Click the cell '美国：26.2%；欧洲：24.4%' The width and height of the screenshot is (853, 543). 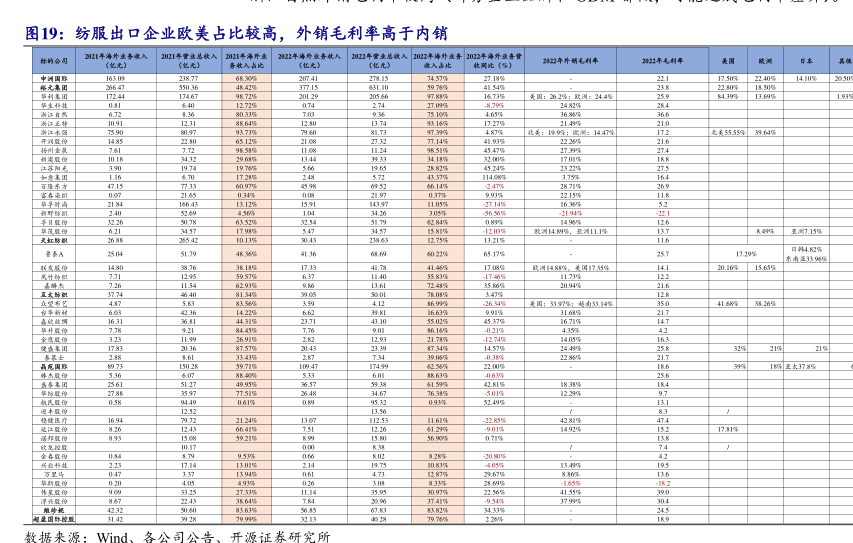pos(570,96)
